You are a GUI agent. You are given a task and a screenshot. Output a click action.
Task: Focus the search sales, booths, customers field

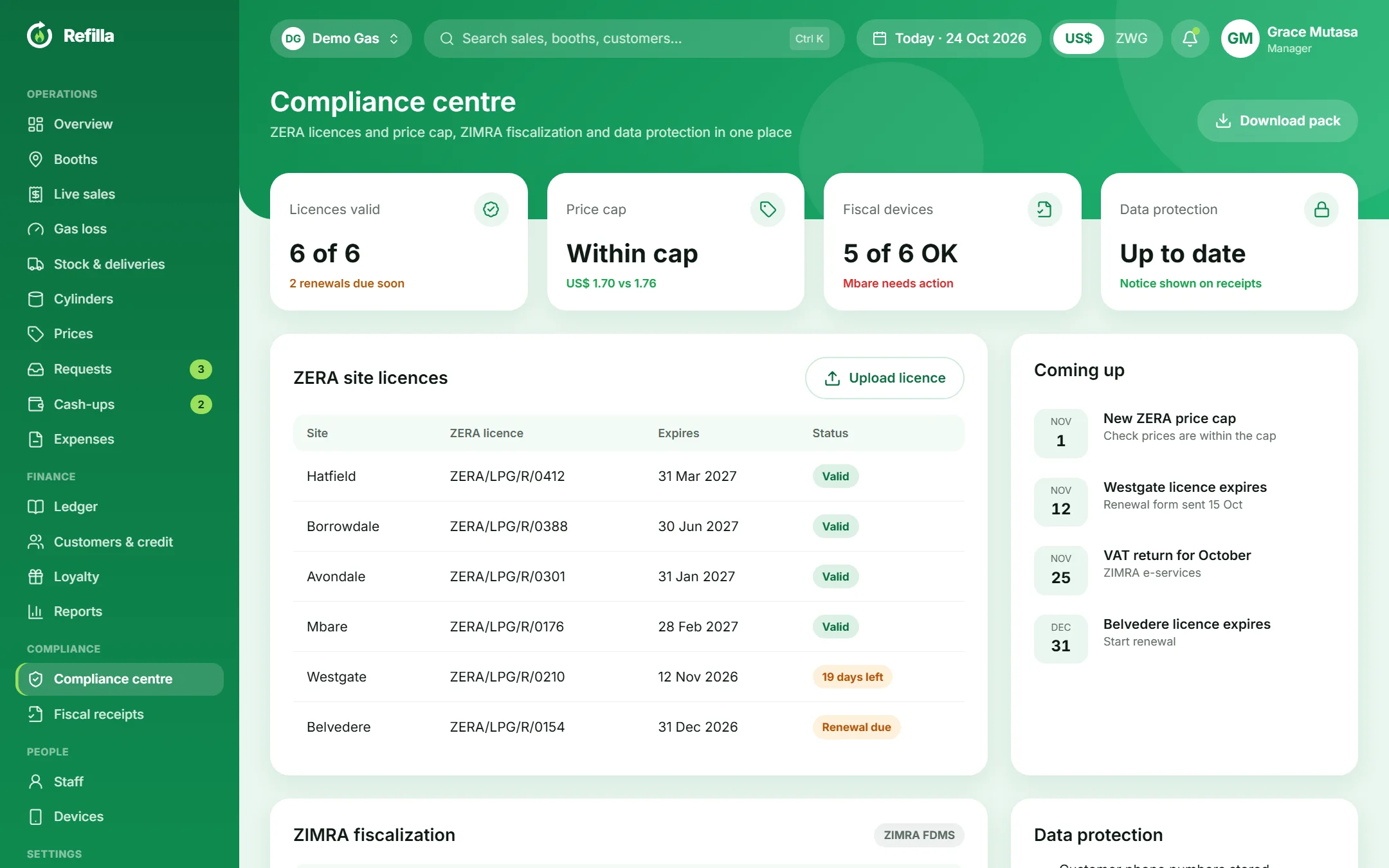[634, 39]
